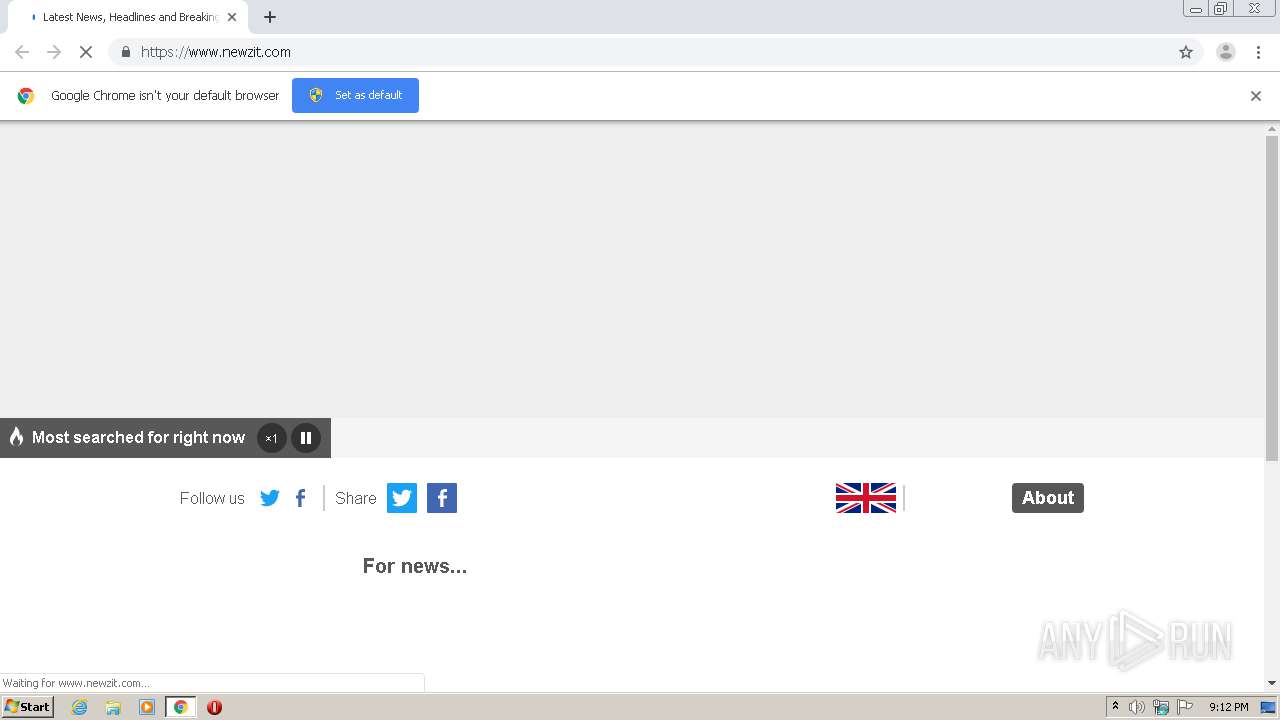1280x720 pixels.
Task: Click the vertical scrollbar thumb
Action: tap(1272, 298)
